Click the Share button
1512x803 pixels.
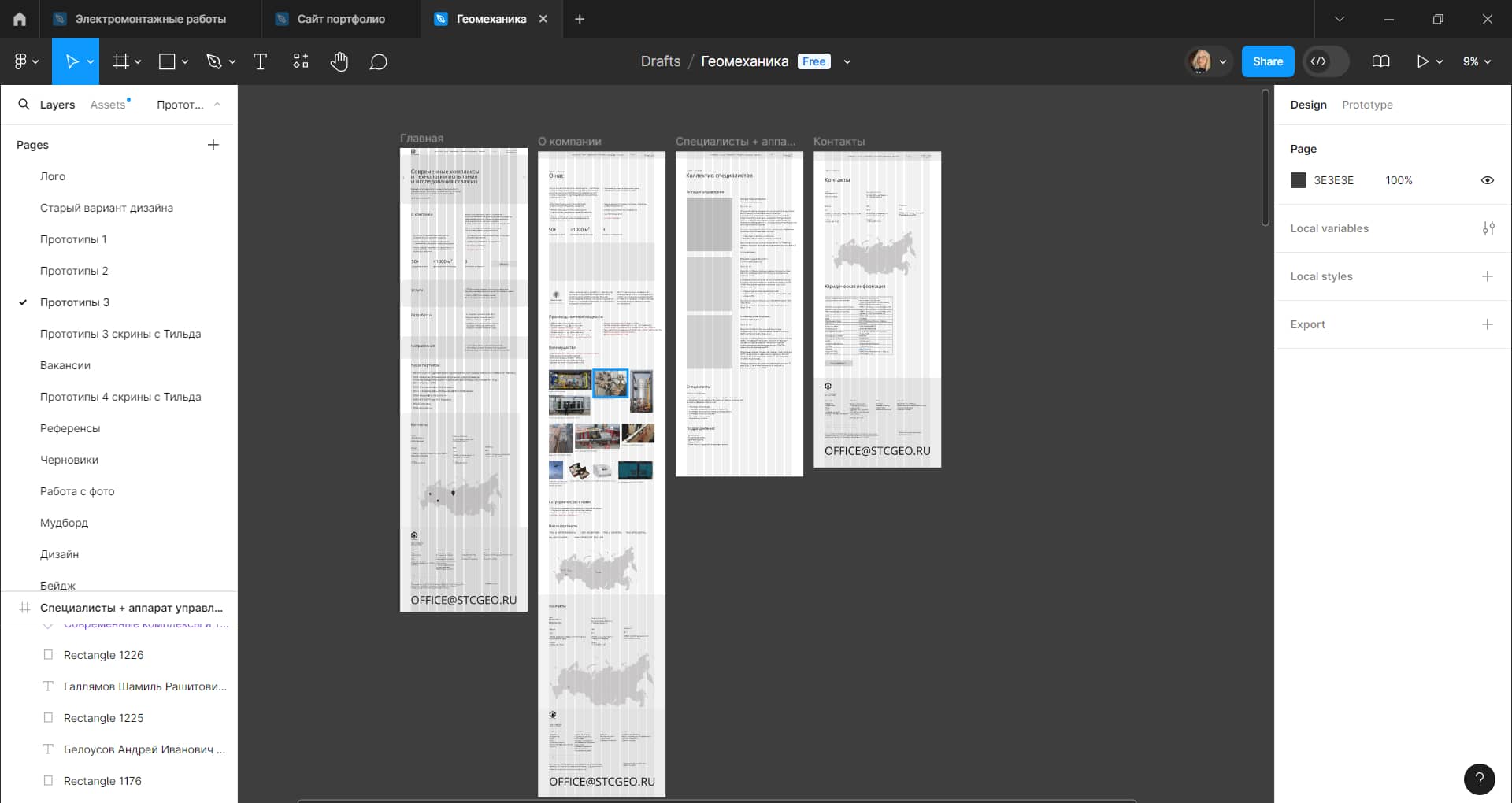tap(1268, 61)
